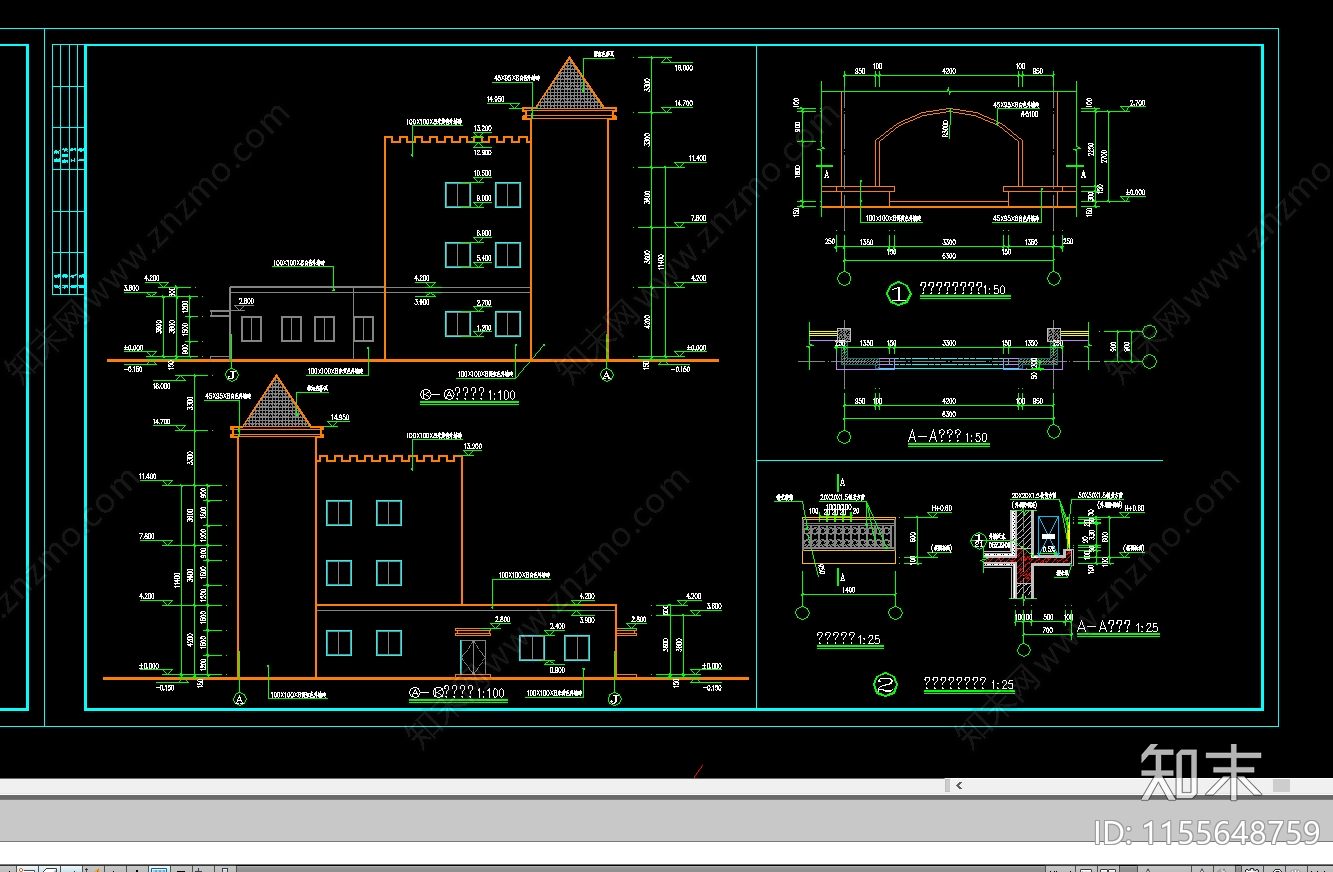Select the '????????1:50' detail title text
Image resolution: width=1333 pixels, height=872 pixels.
pos(962,291)
